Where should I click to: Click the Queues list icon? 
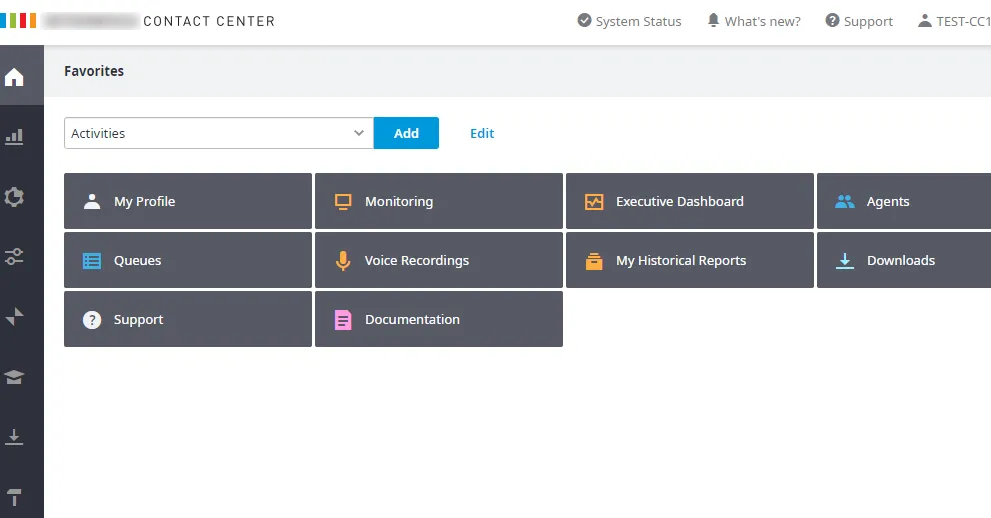(x=92, y=260)
